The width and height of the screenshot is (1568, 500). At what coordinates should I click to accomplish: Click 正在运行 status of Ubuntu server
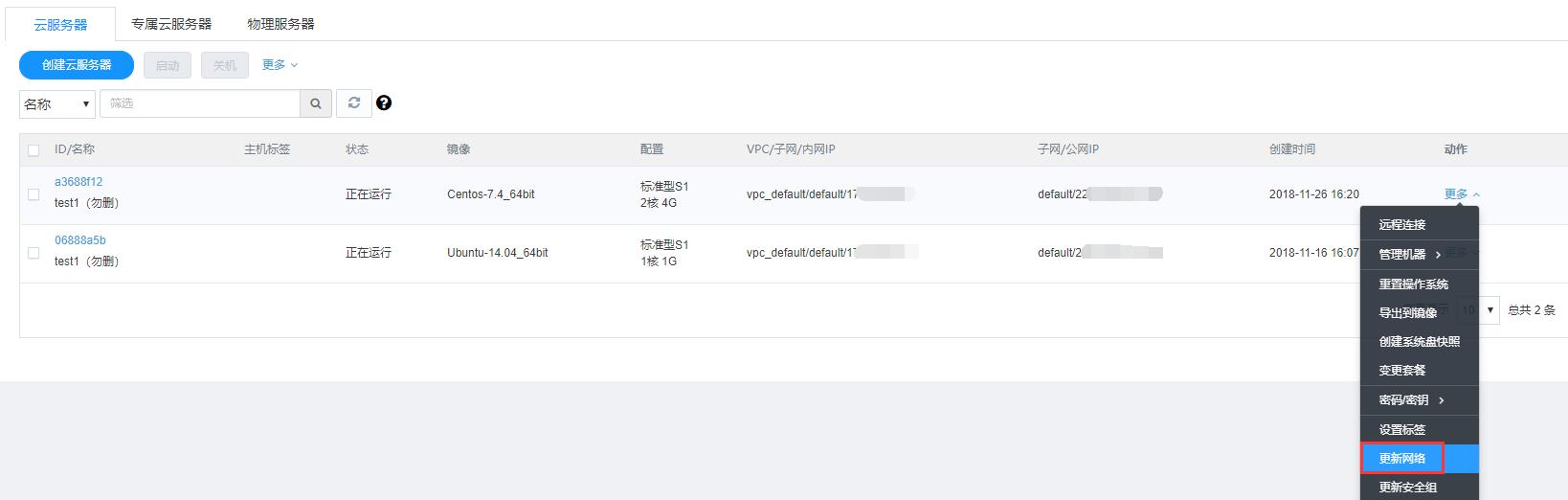point(369,253)
